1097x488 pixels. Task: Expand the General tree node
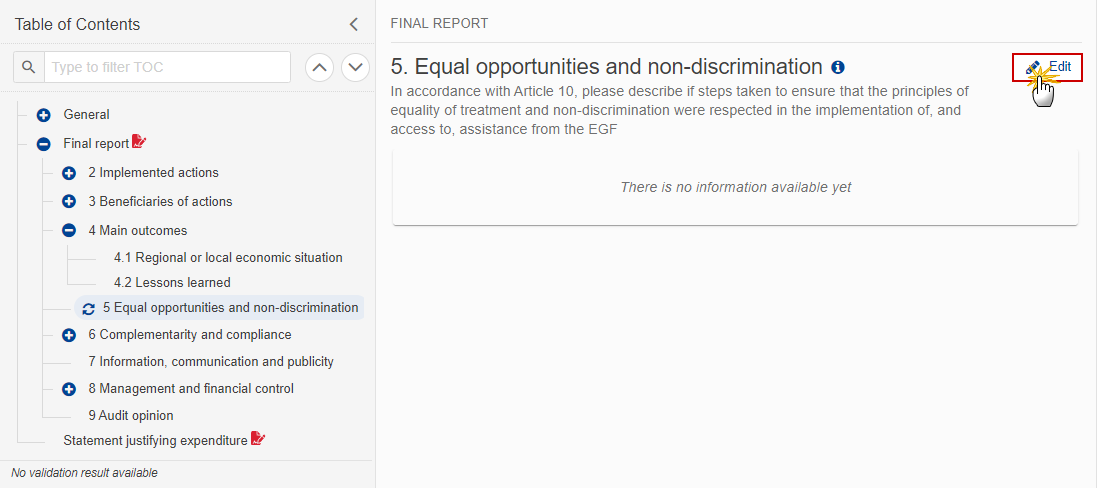(x=43, y=115)
